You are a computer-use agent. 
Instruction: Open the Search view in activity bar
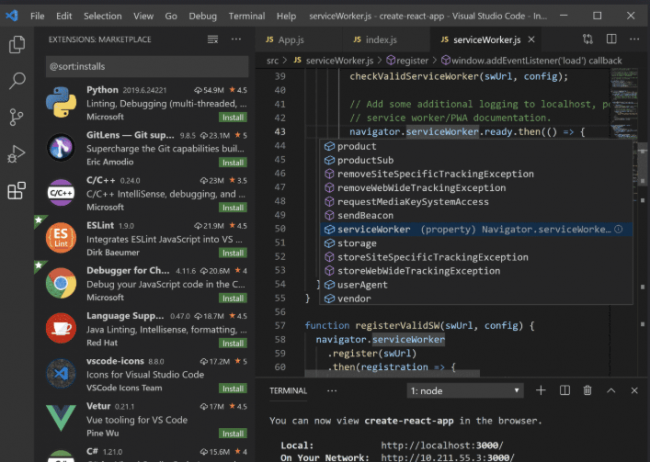coord(17,80)
